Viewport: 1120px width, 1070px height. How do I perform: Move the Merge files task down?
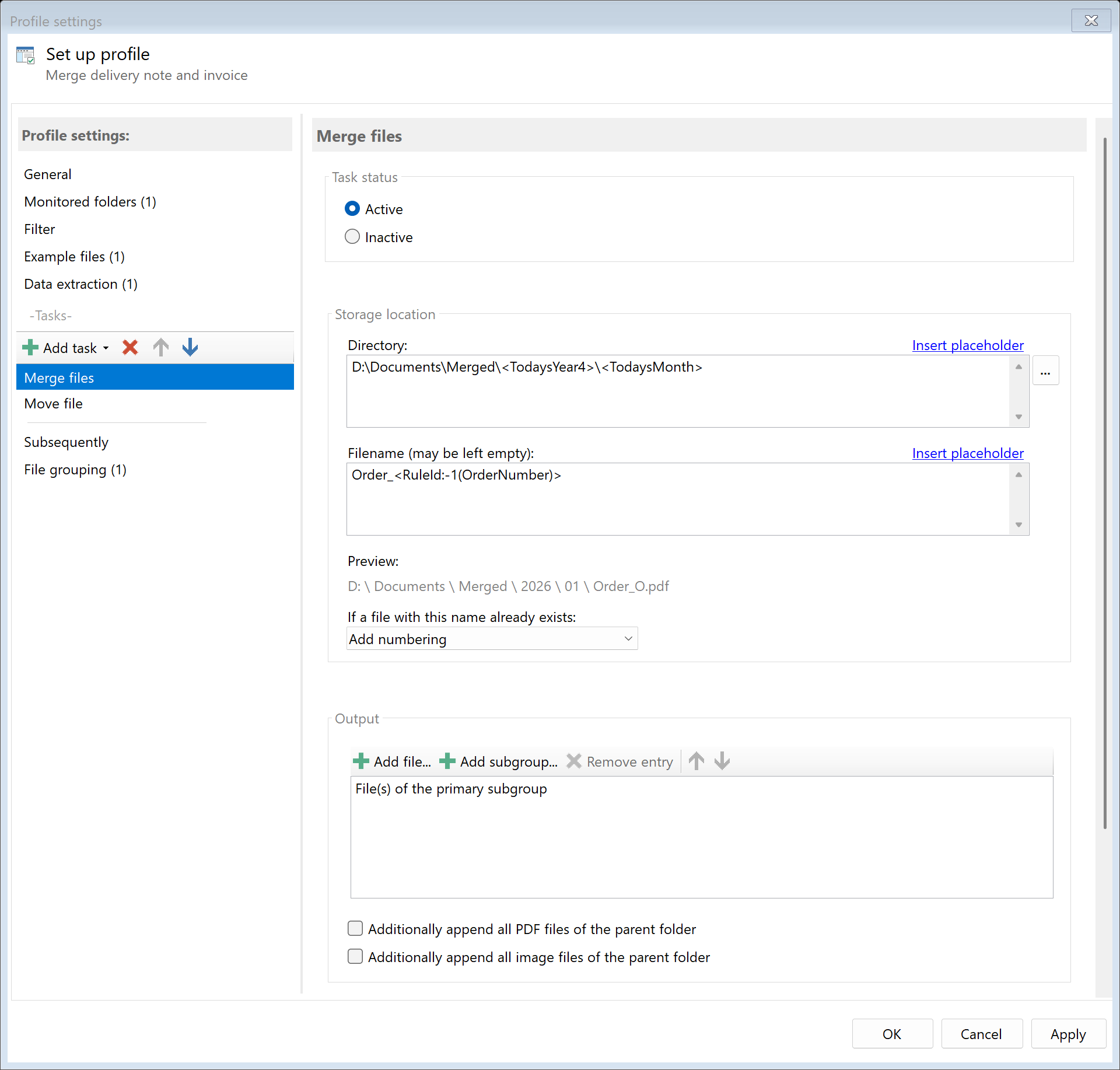point(190,347)
